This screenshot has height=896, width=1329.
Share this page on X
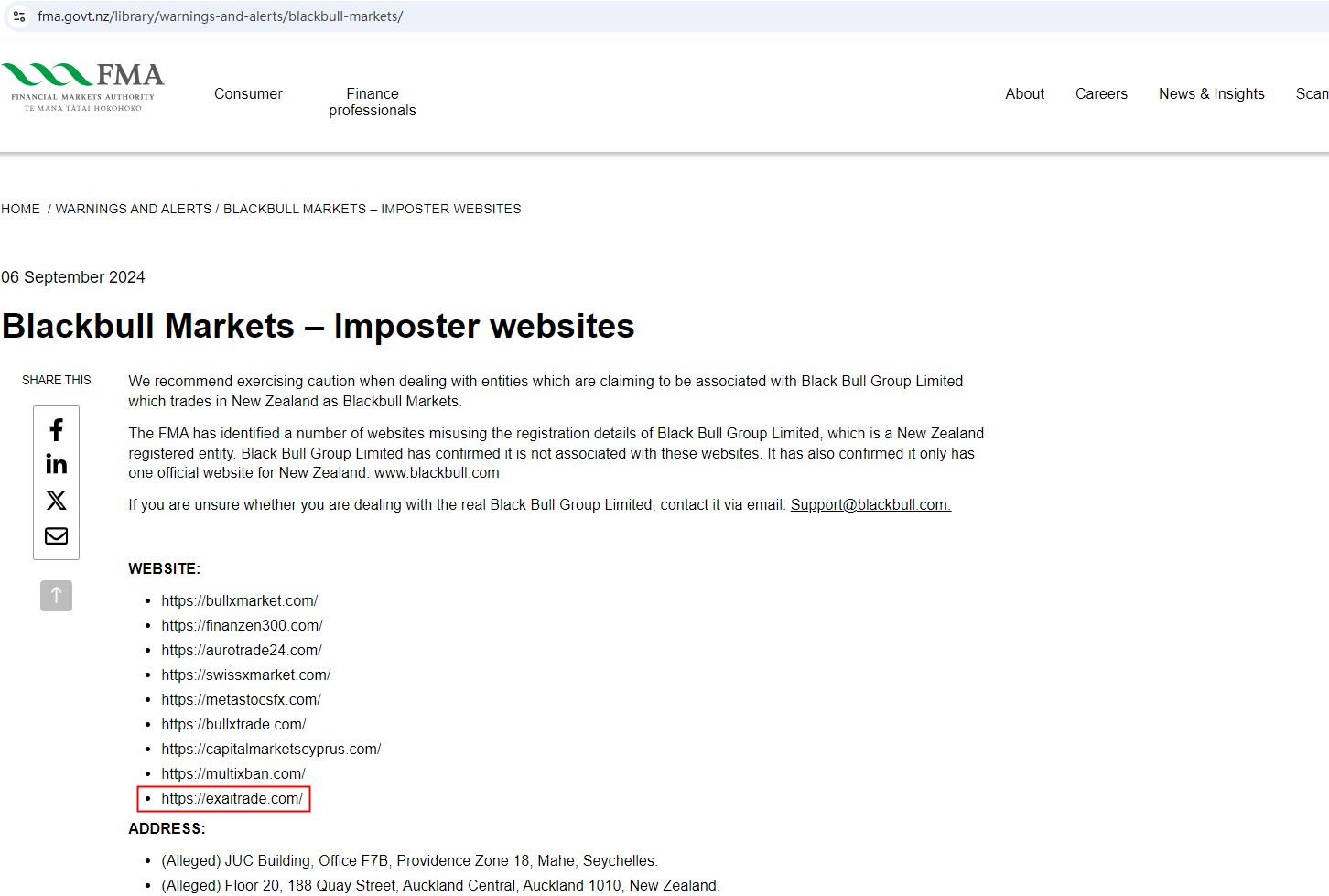(56, 500)
